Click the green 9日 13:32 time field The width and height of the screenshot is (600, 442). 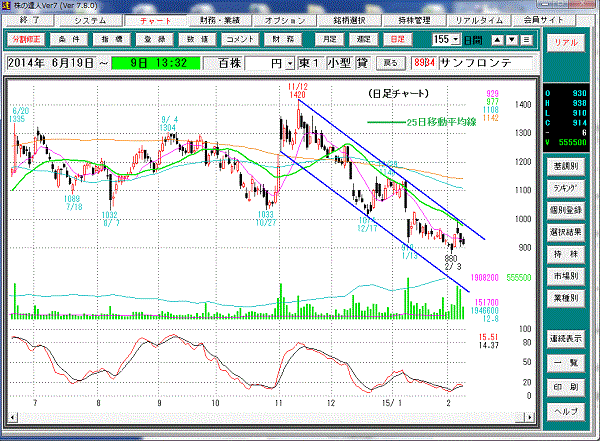pyautogui.click(x=156, y=63)
